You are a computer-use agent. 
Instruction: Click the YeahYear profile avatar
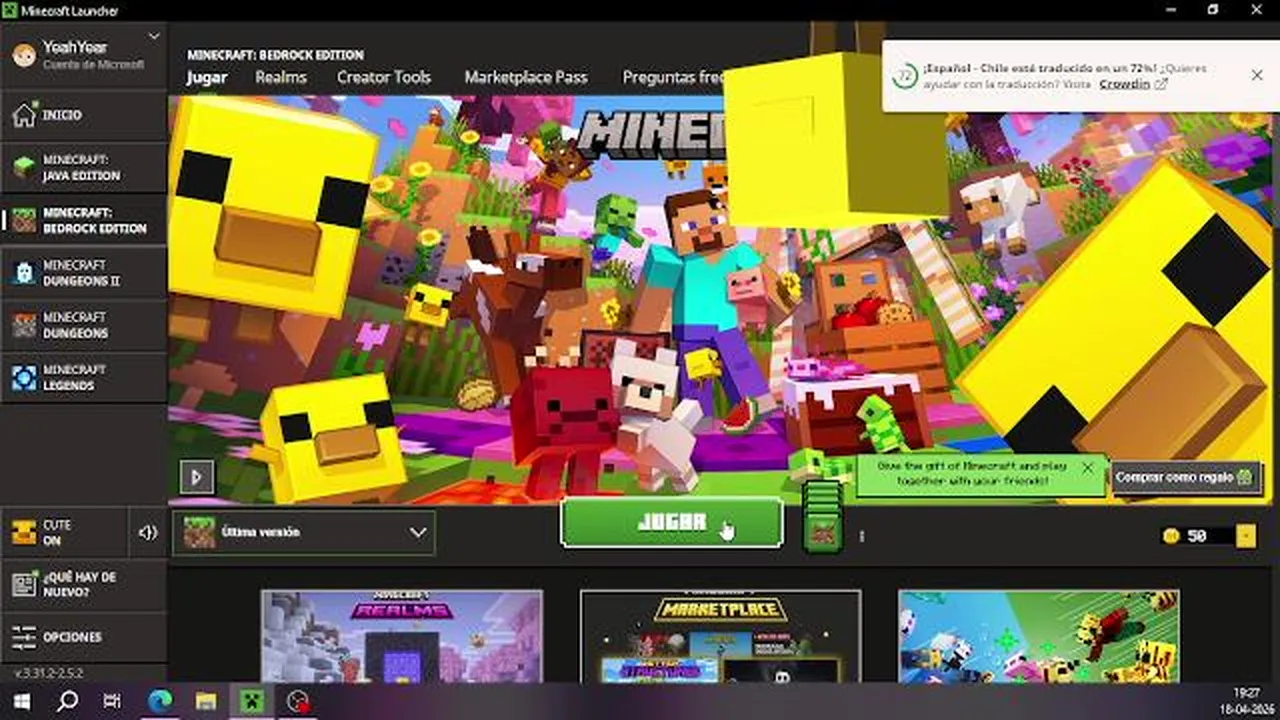[x=23, y=54]
